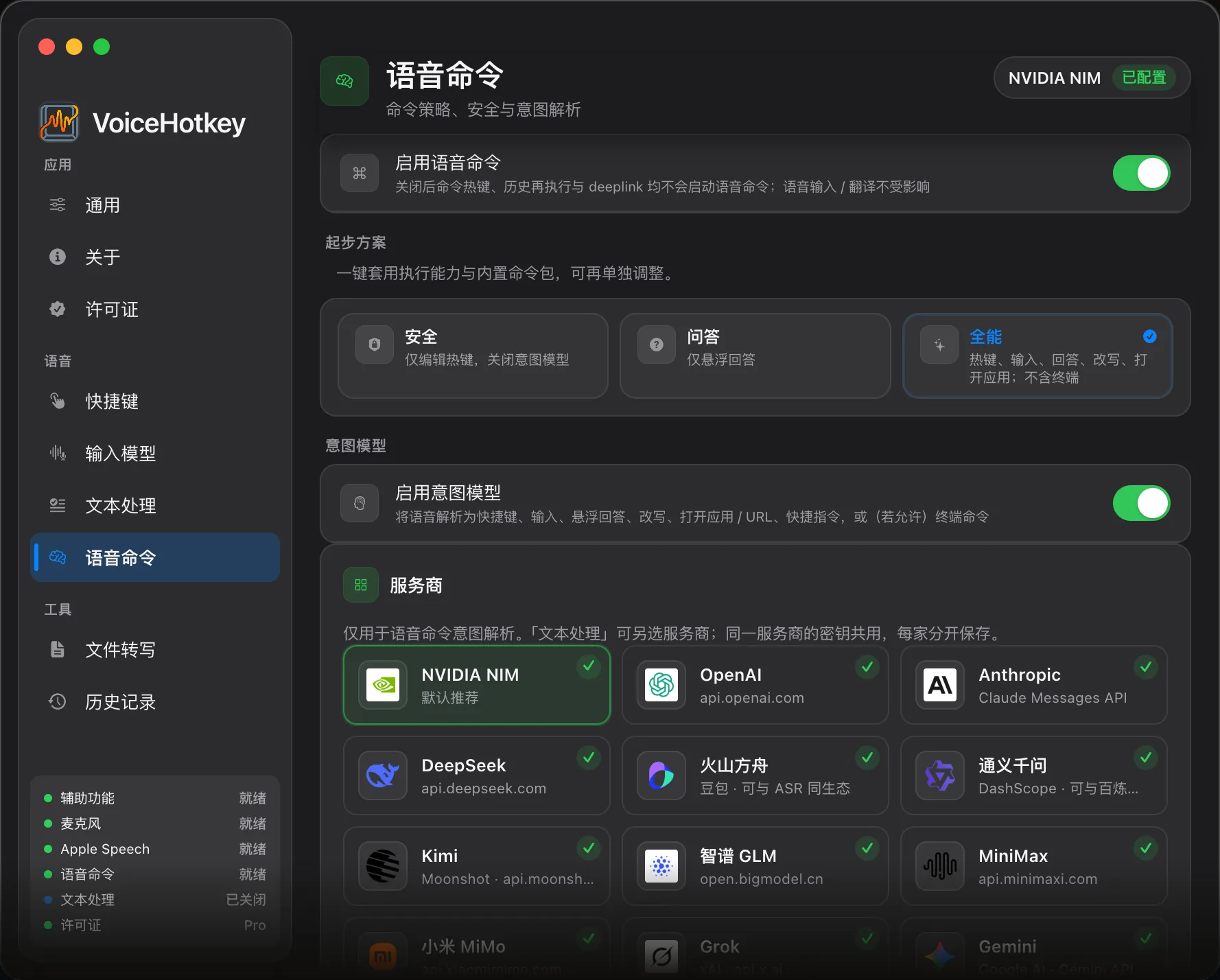Select the Kimi provider card
The width and height of the screenshot is (1220, 980).
477,866
